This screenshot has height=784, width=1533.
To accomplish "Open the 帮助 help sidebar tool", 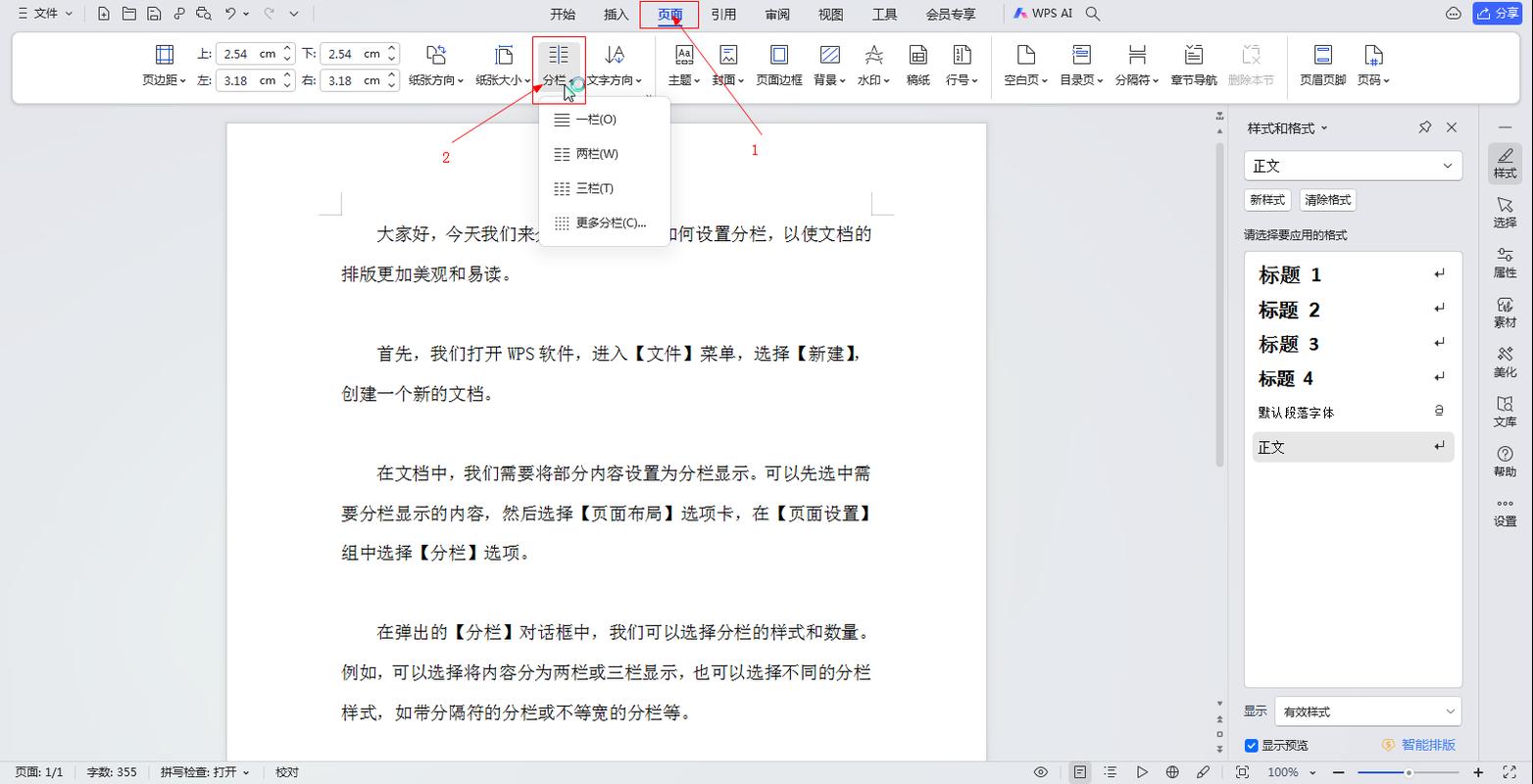I will pyautogui.click(x=1506, y=462).
